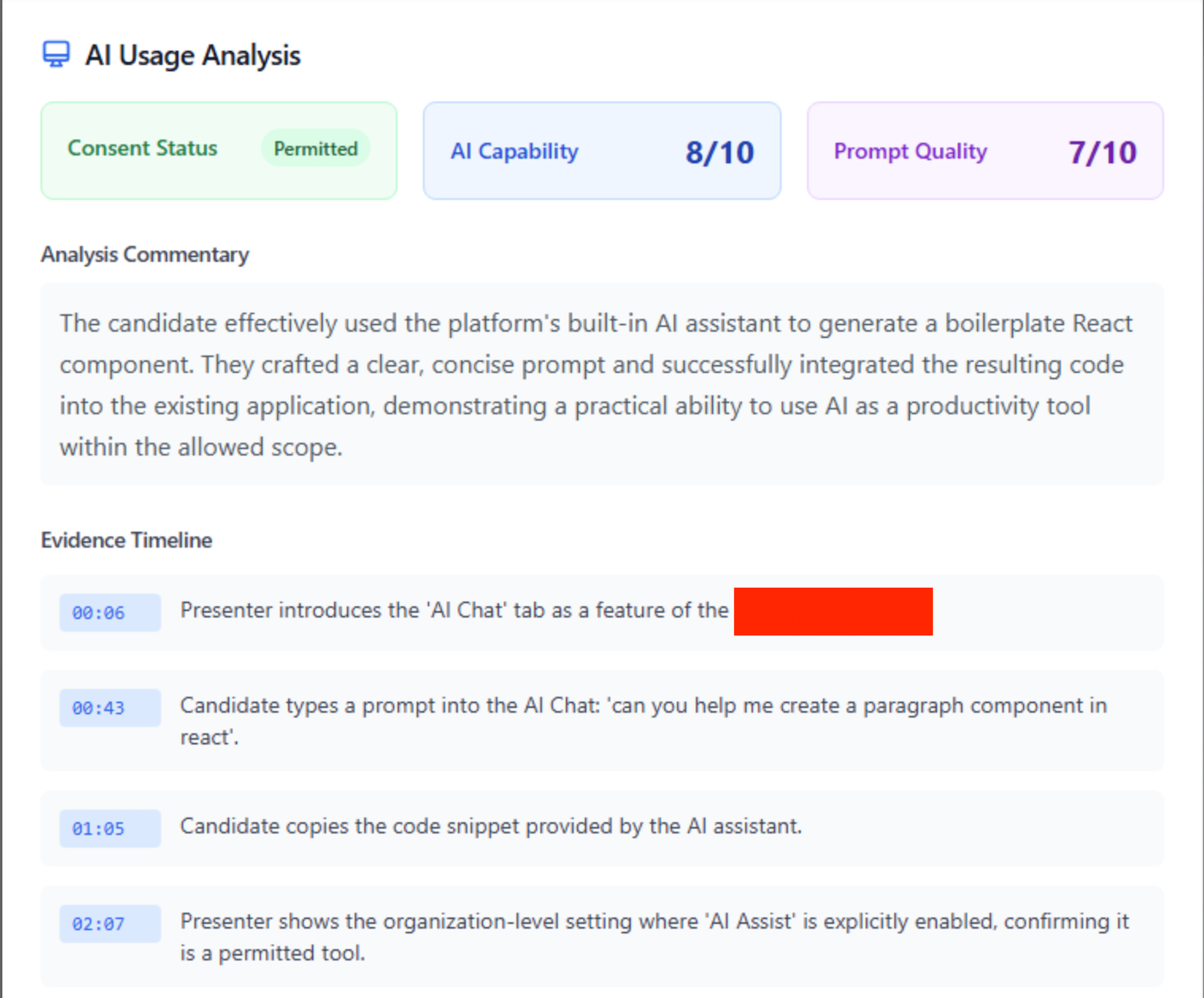Image resolution: width=1204 pixels, height=998 pixels.
Task: Select the 01:05 timeline marker
Action: point(109,828)
